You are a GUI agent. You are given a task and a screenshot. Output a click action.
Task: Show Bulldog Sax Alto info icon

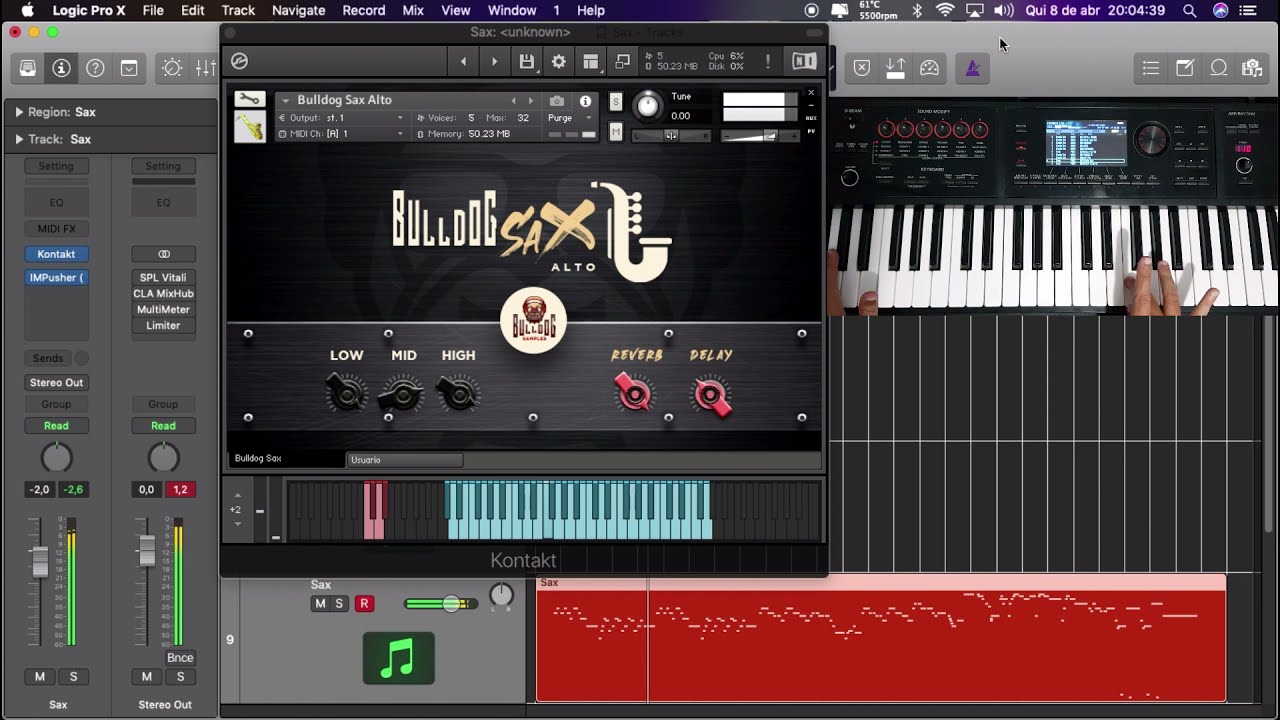(x=585, y=101)
